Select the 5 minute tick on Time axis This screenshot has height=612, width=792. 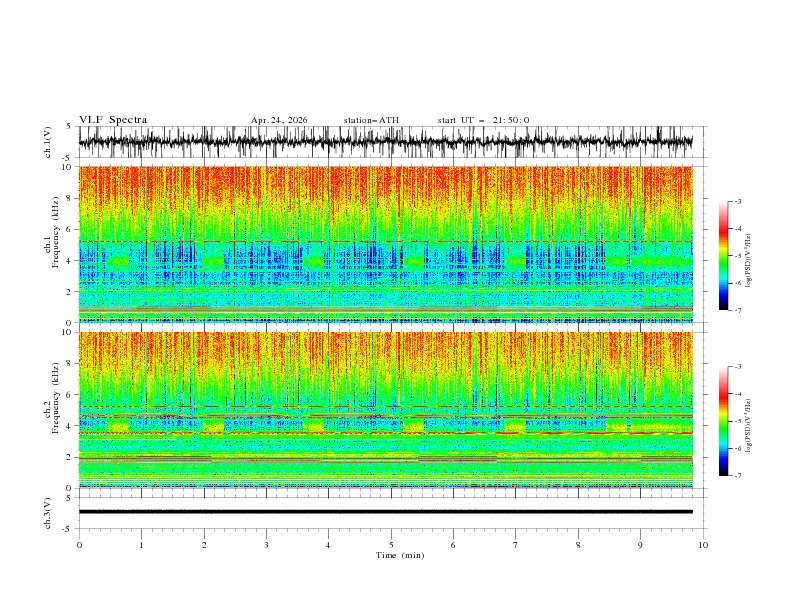coord(391,545)
